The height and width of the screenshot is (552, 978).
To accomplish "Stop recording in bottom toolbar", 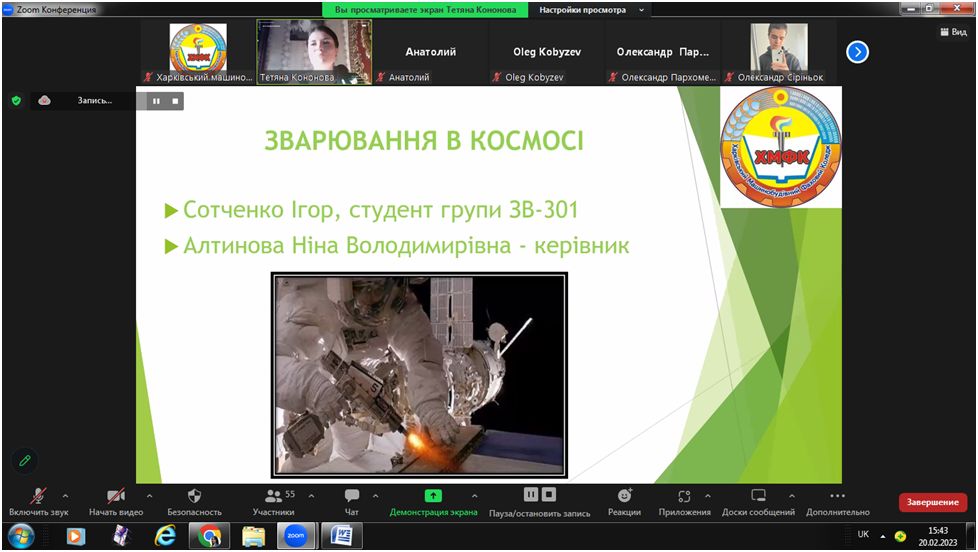I will [x=548, y=495].
